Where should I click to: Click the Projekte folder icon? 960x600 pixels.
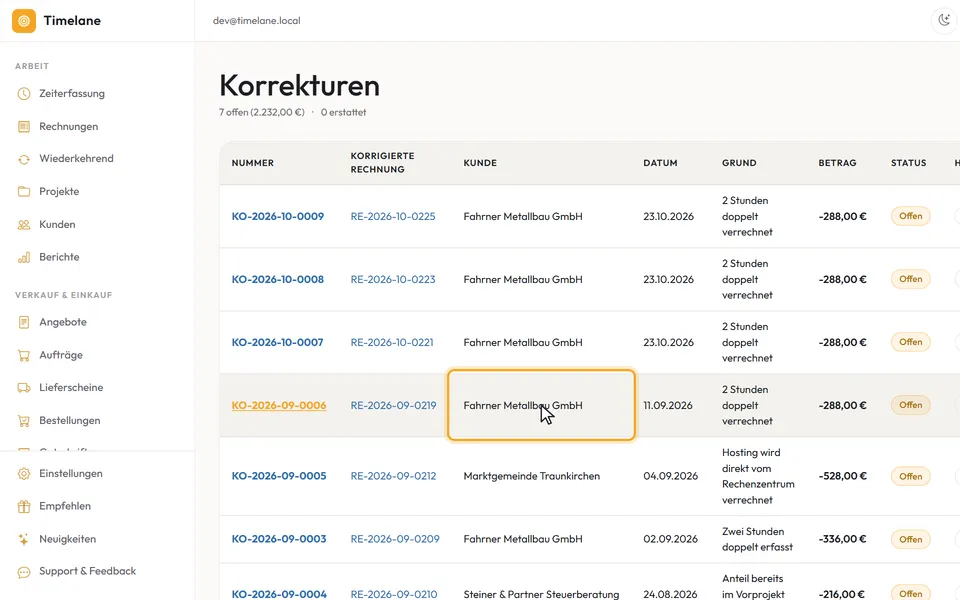point(24,192)
